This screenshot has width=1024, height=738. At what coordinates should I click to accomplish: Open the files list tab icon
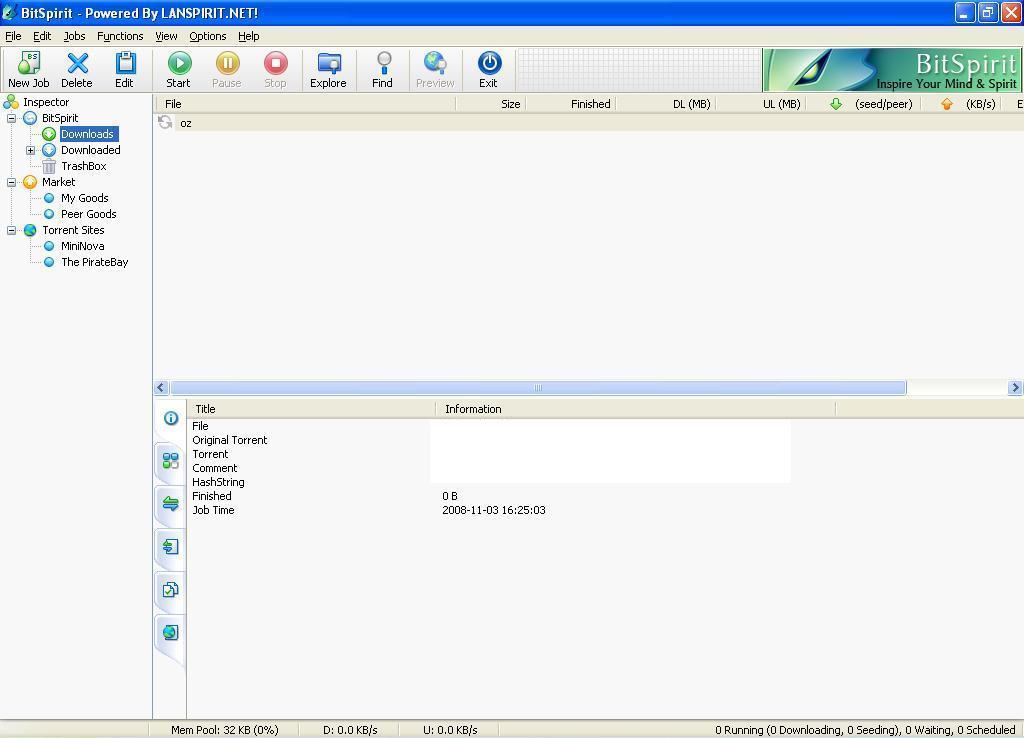(x=170, y=546)
